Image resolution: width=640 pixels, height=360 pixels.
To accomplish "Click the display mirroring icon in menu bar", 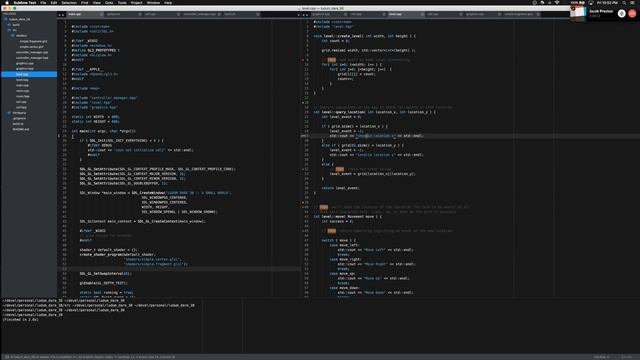I will (591, 2).
